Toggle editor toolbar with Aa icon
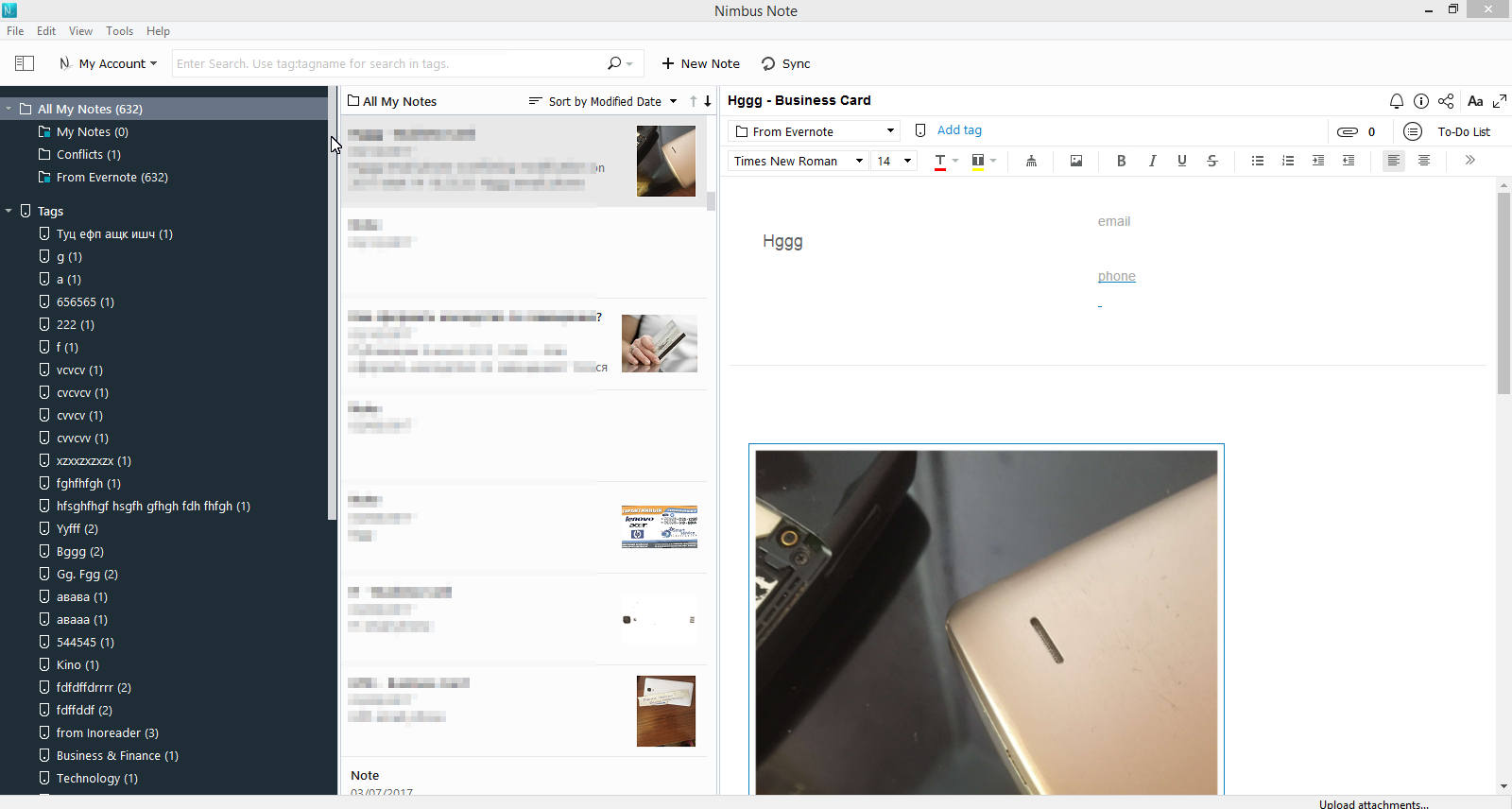 tap(1475, 101)
